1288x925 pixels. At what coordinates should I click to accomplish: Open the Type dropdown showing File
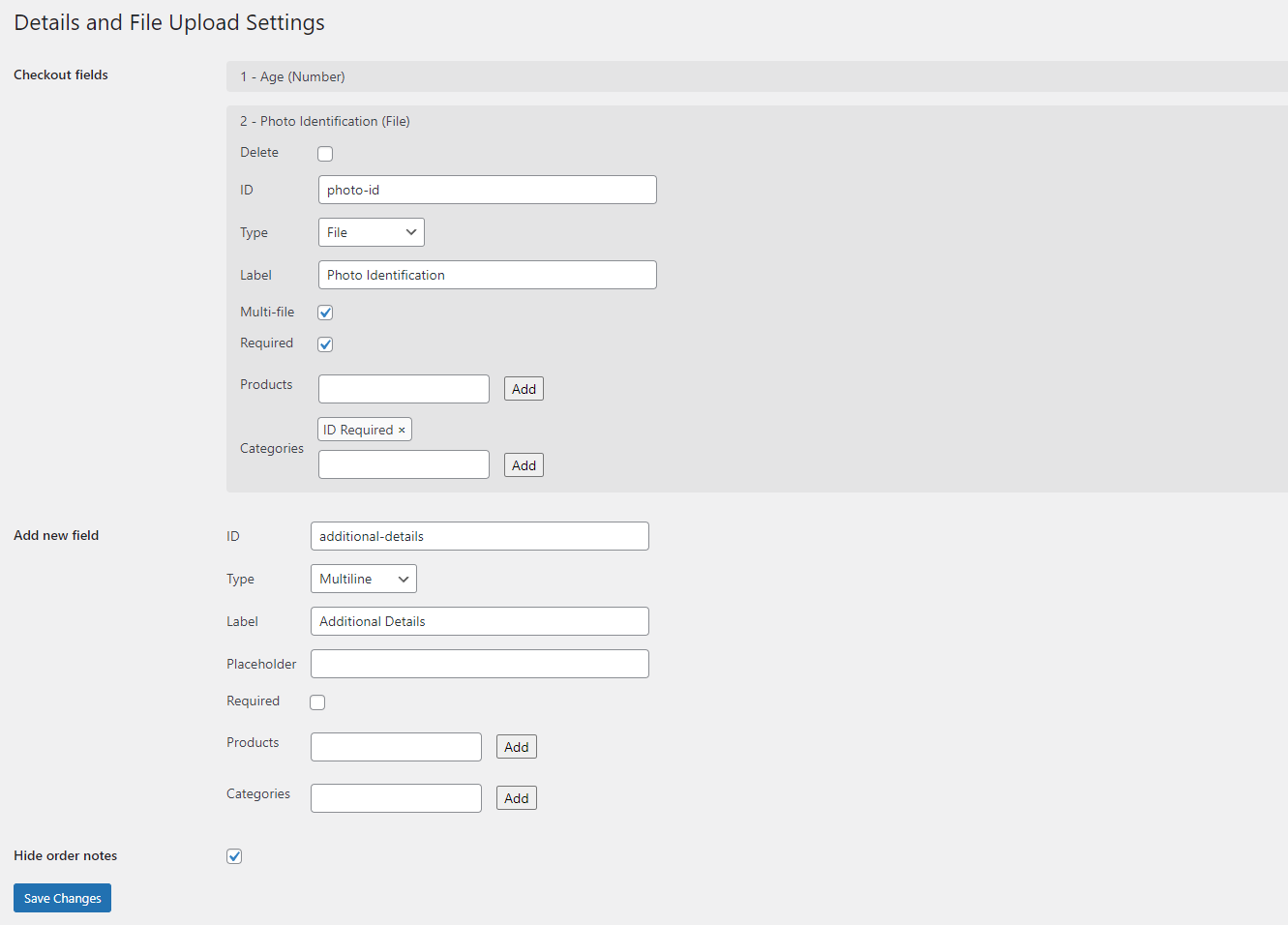(371, 232)
